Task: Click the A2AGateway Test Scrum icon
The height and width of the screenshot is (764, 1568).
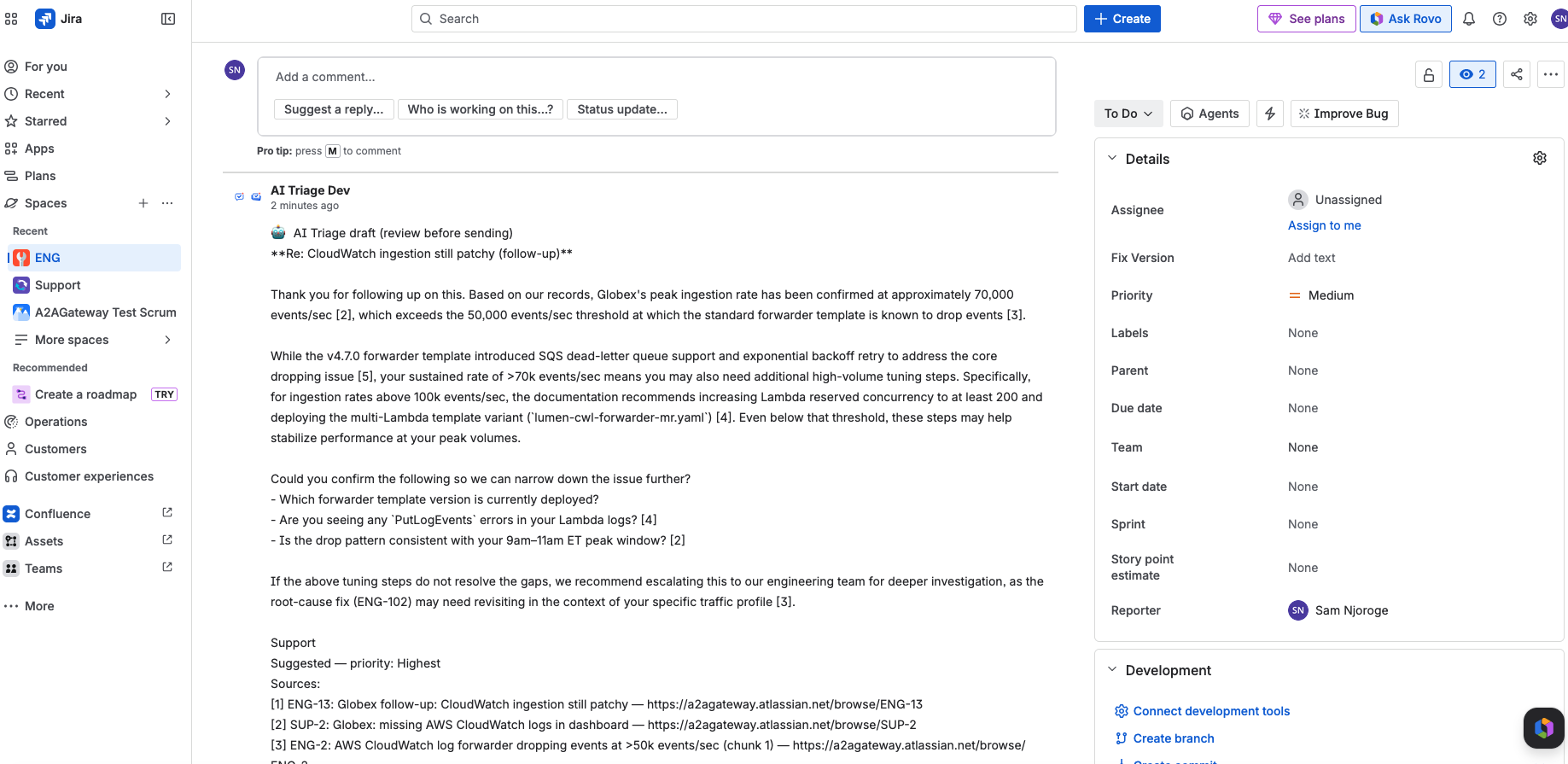Action: (21, 312)
